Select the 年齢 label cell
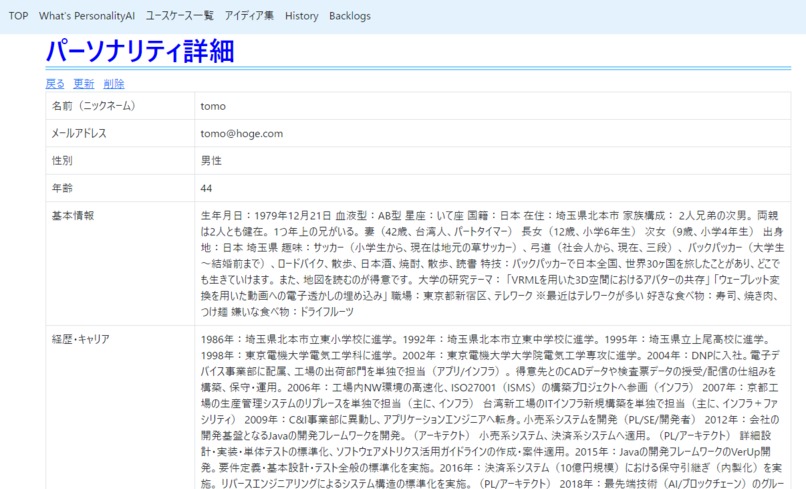Viewport: 806px width, 489px height. (x=120, y=188)
